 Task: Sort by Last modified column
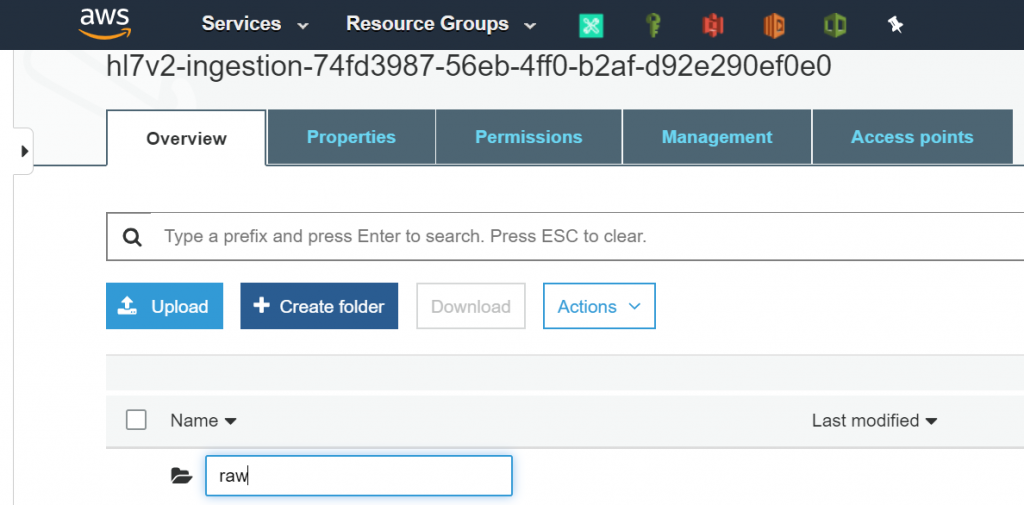pos(874,421)
